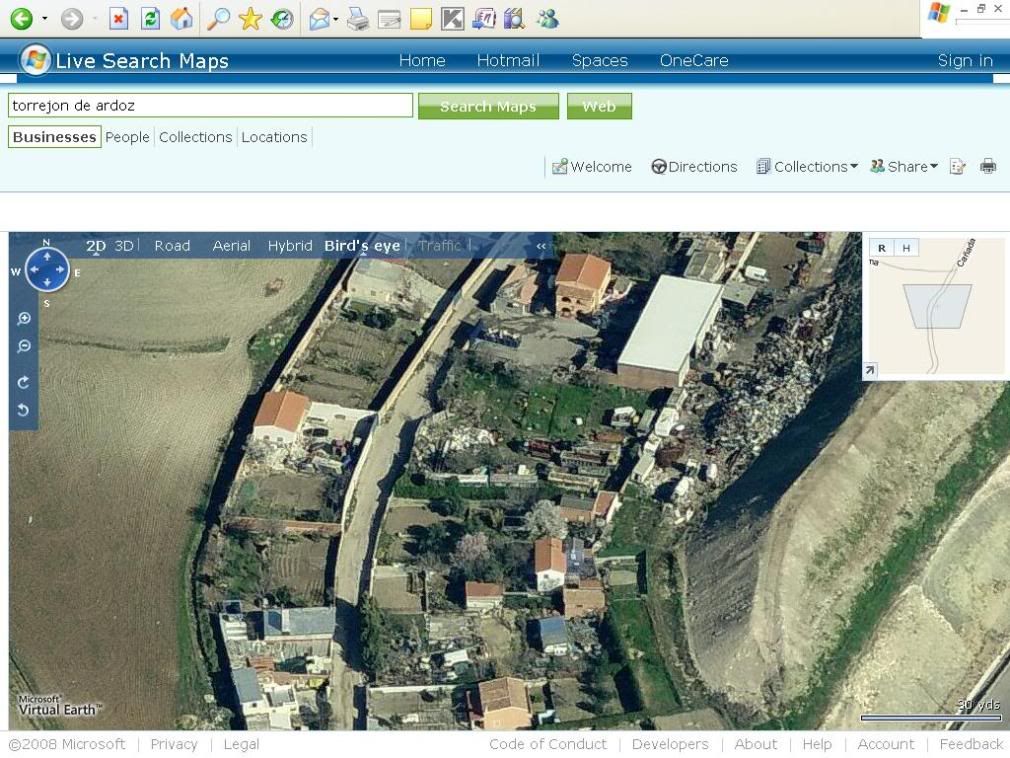1010x758 pixels.
Task: Zoom in using the map magnifier plus icon
Action: tap(24, 319)
